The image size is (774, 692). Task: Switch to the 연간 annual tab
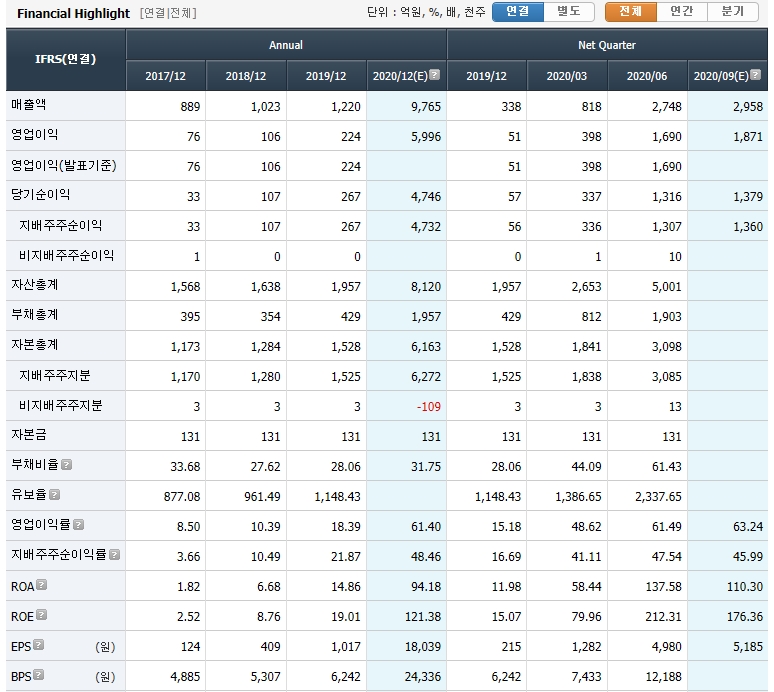[682, 11]
